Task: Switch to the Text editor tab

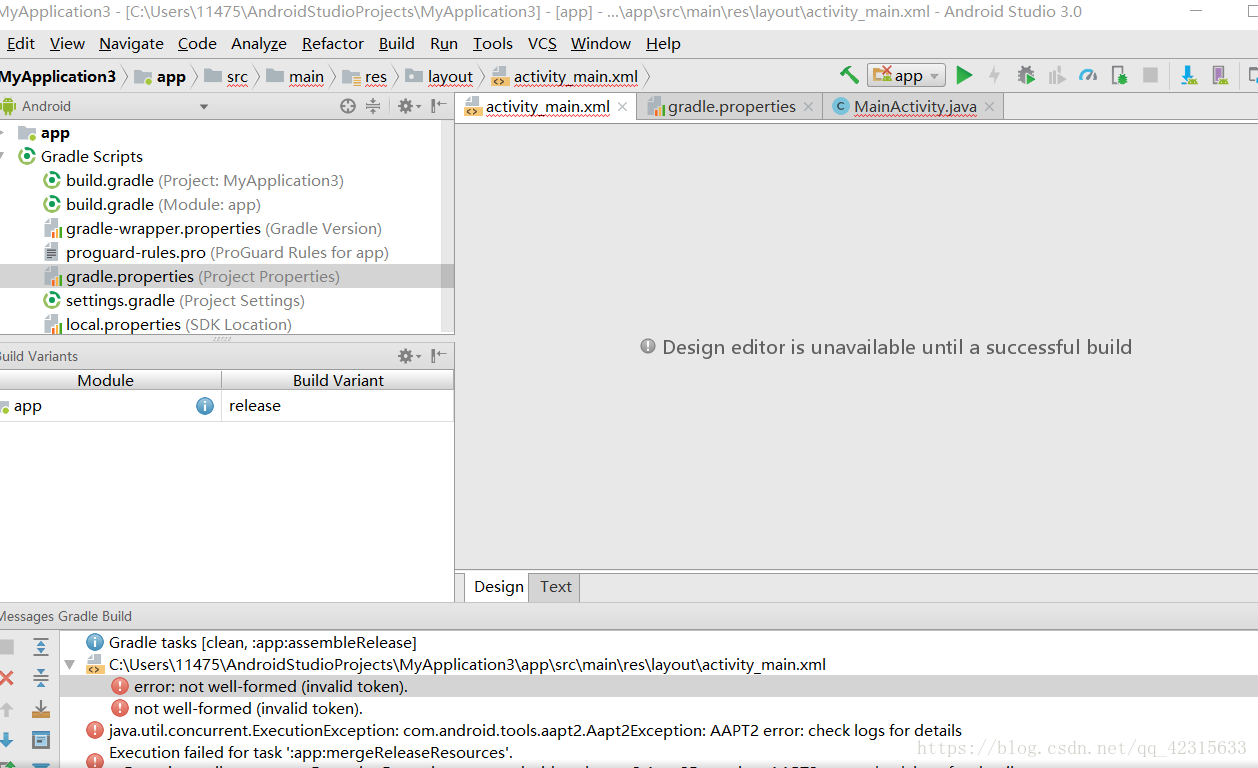Action: (556, 587)
